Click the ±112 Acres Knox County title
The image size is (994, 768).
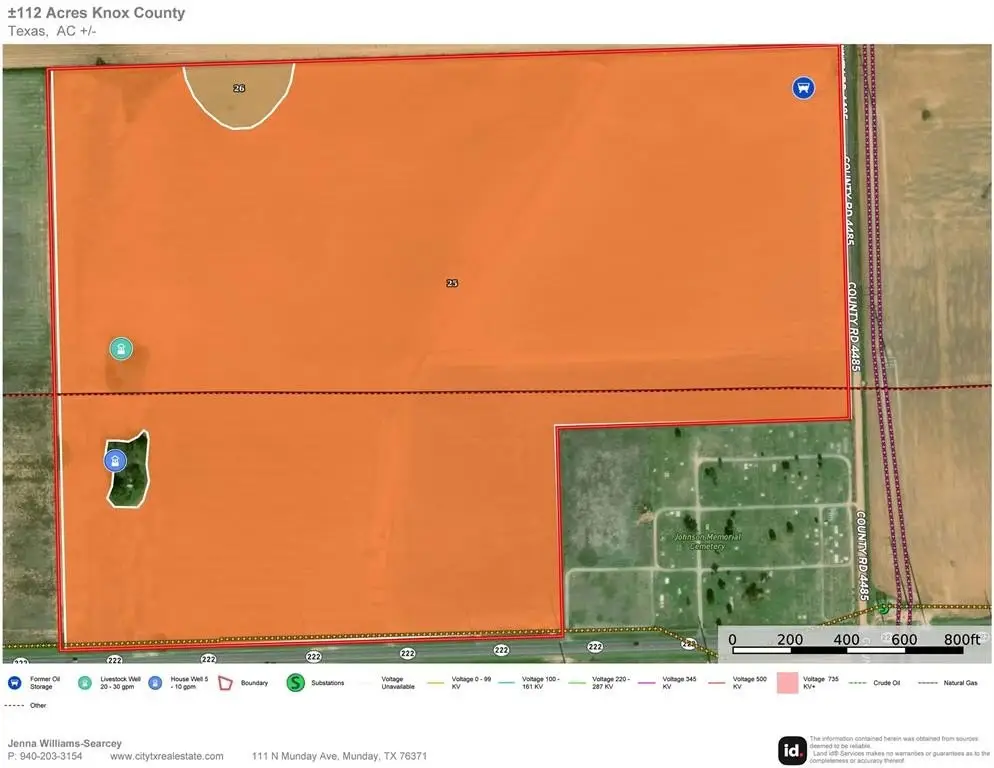coord(96,13)
